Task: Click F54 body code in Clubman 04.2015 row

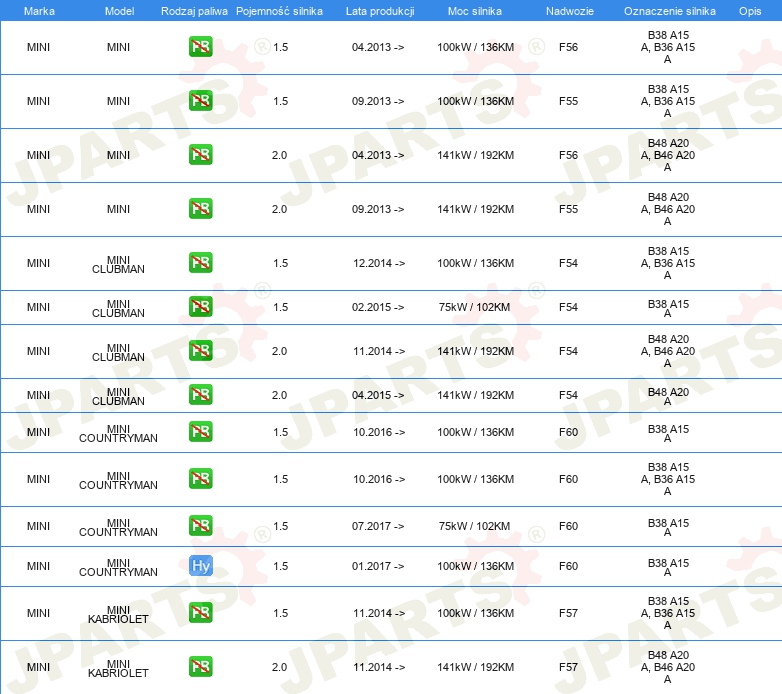Action: 569,395
